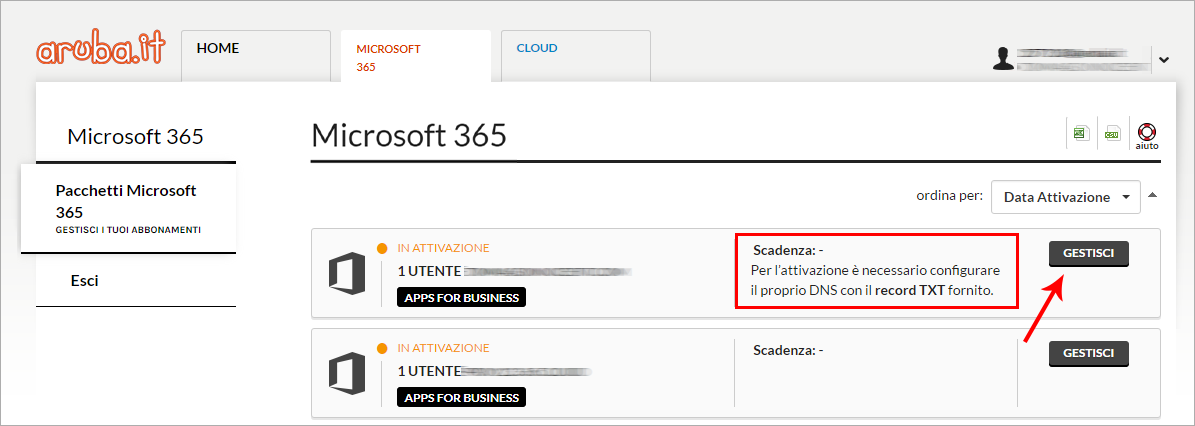
Task: Open Pacchetti Microsoft 365 sidebar item
Action: 128,207
